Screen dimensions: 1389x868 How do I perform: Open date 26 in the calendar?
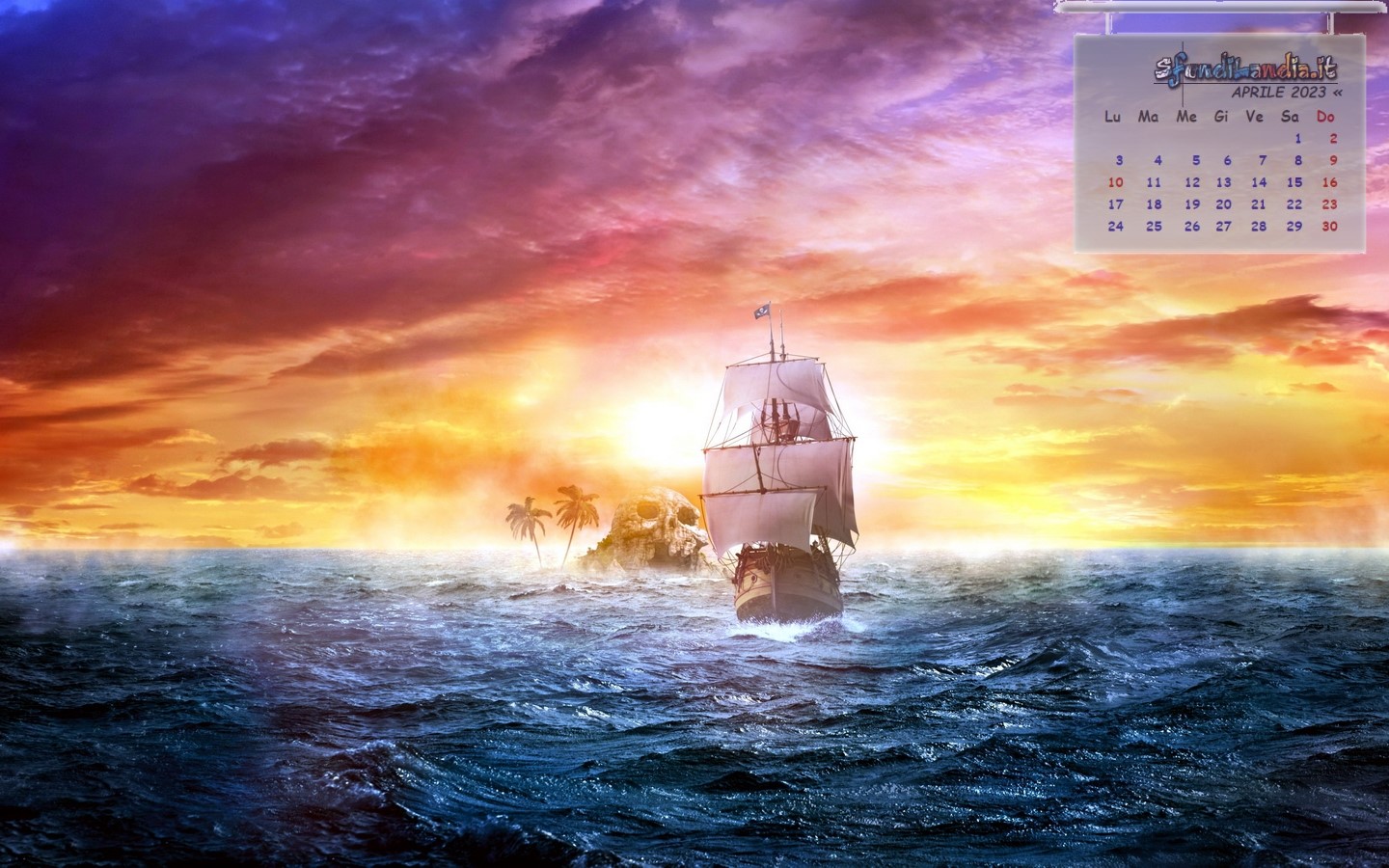[1192, 226]
